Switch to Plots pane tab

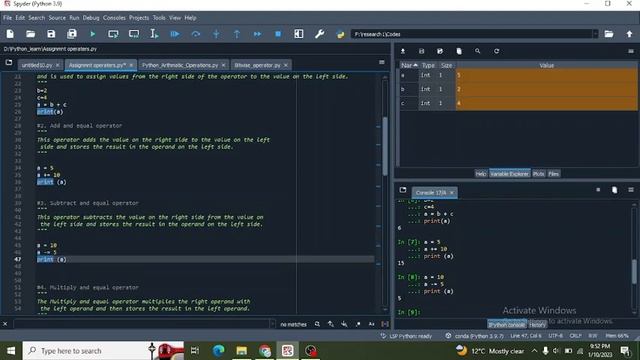[538, 174]
